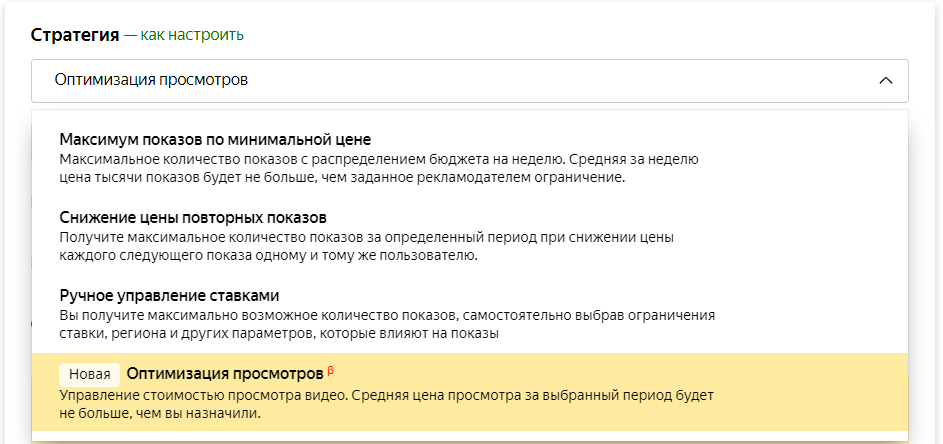Click the Новая badge in the list
This screenshot has width=943, height=444.
point(90,374)
